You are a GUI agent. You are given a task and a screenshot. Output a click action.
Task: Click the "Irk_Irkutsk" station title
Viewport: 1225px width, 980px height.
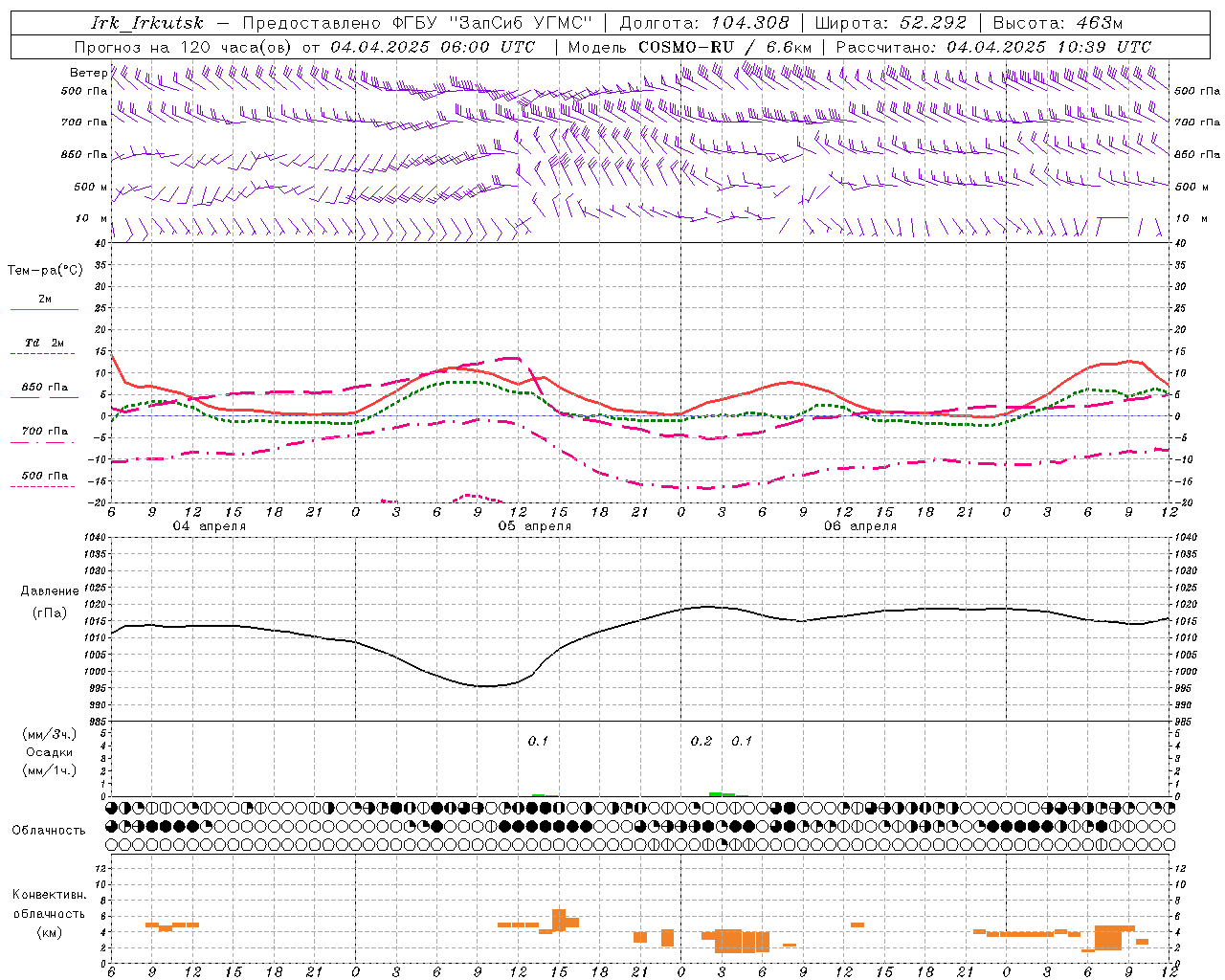pos(146,23)
